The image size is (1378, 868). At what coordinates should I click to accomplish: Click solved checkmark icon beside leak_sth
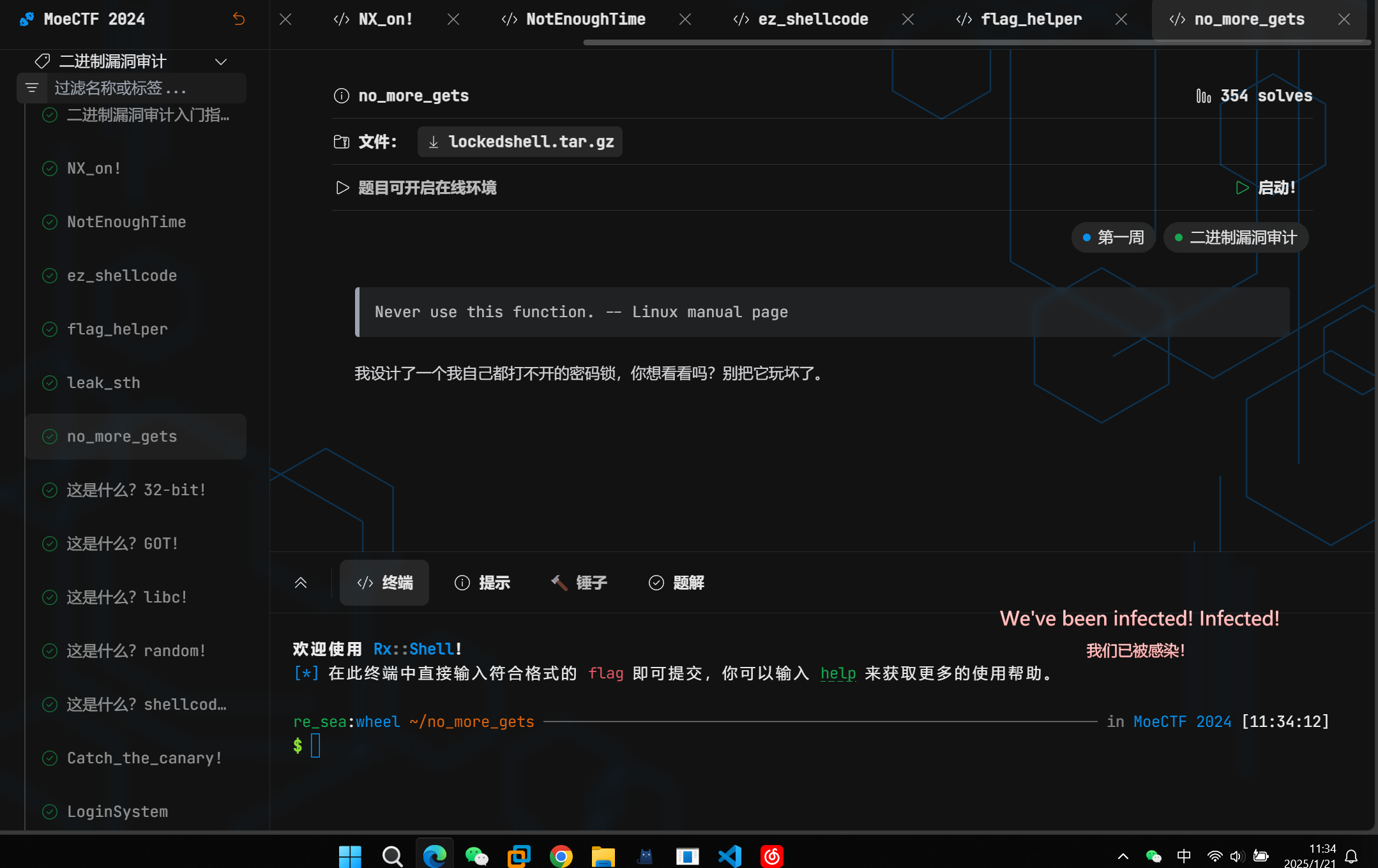[50, 383]
